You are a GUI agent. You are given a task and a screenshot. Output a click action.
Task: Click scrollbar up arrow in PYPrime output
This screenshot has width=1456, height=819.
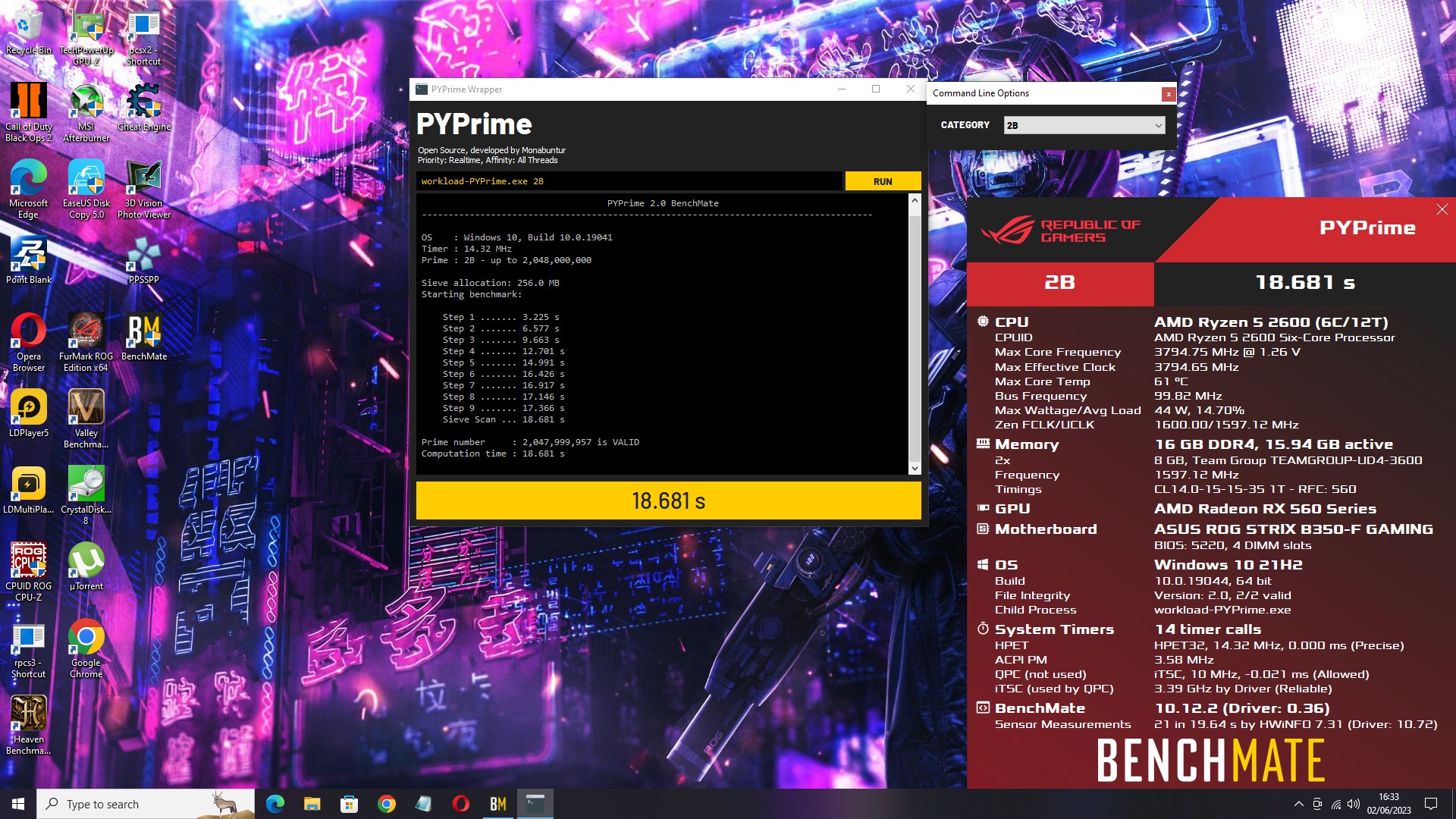(915, 200)
